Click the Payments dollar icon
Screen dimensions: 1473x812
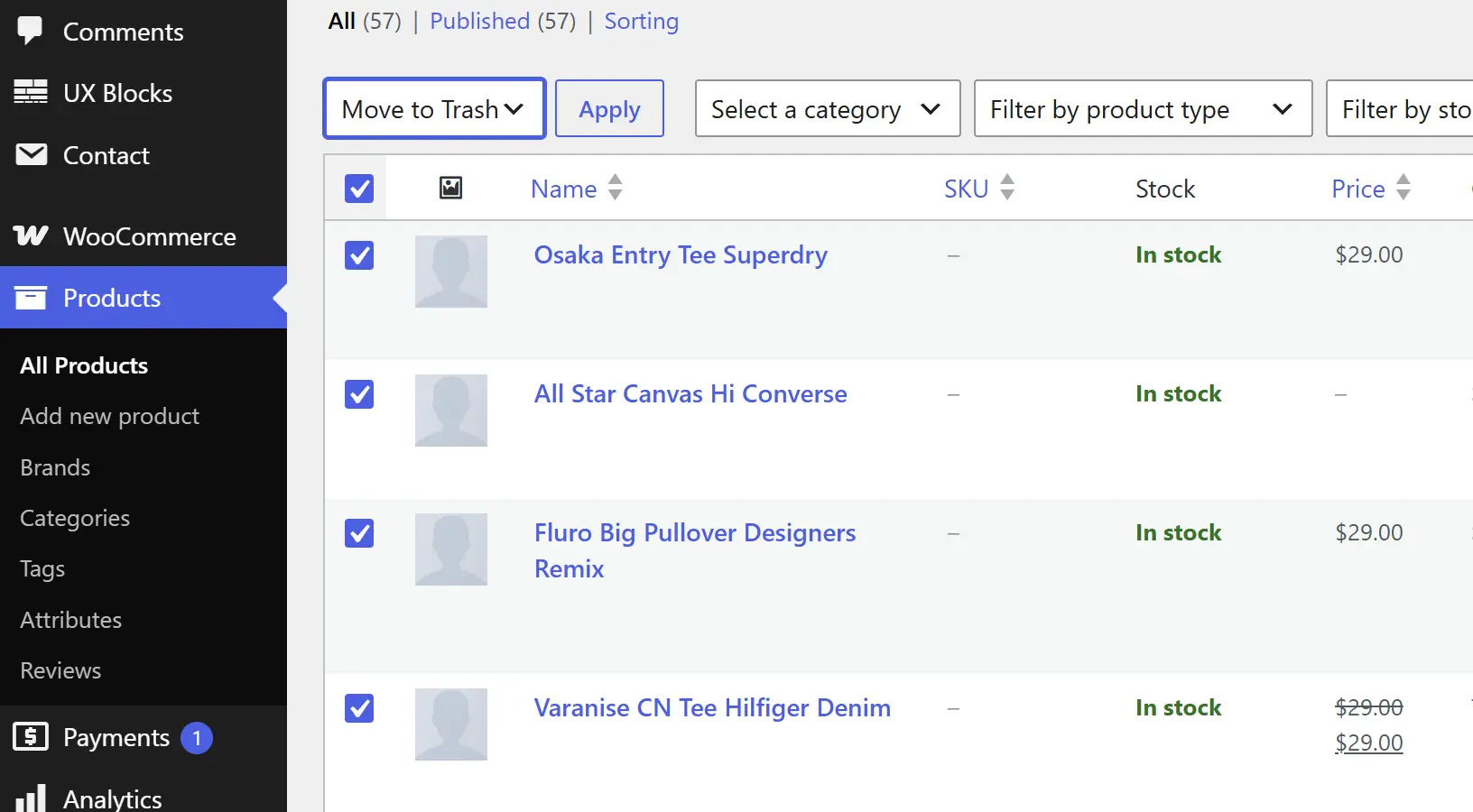coord(31,736)
